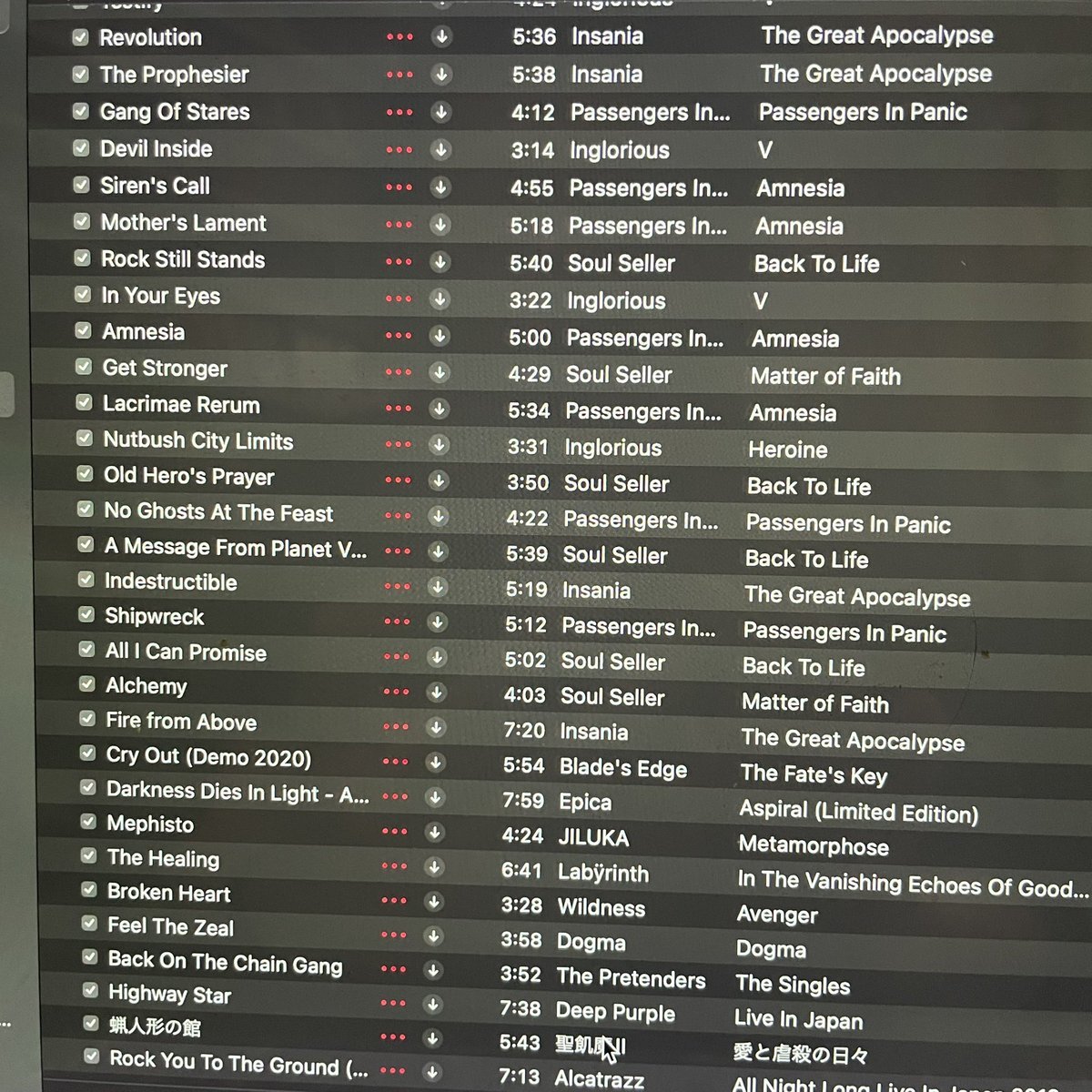Click the album 'Live In Japan'
The width and height of the screenshot is (1092, 1092).
click(798, 1020)
